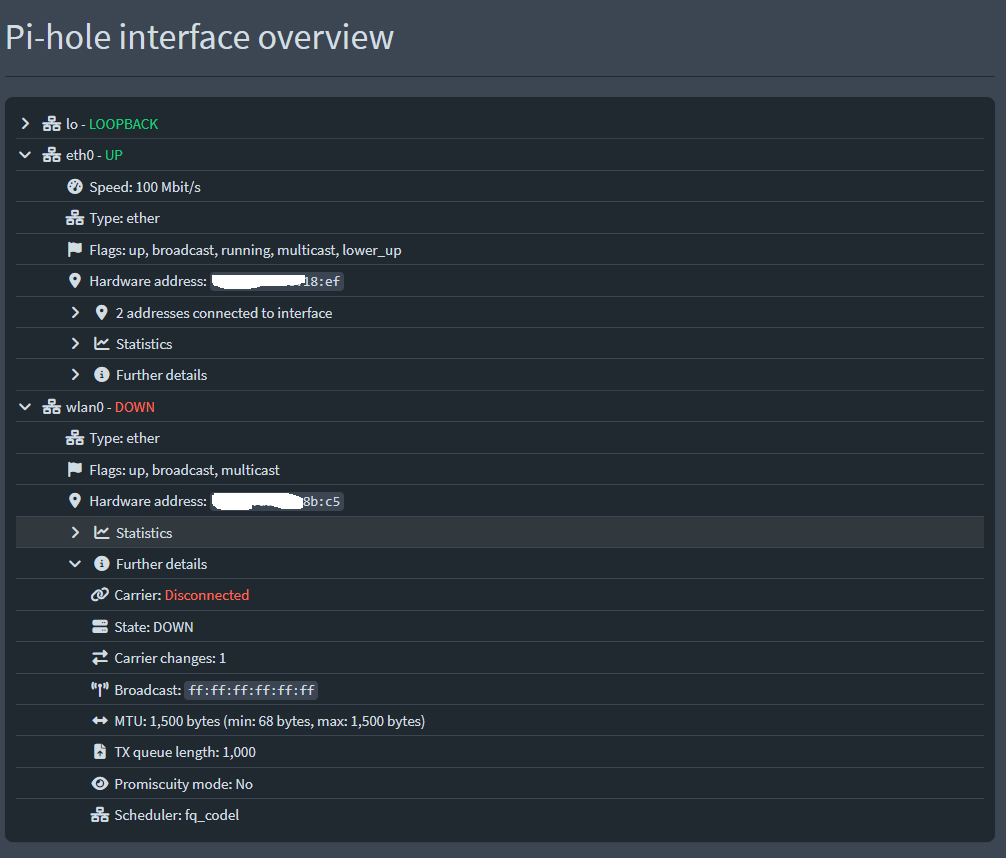Click the eth0 Hardware address pin icon
Viewport: 1006px width, 858px height.
(x=75, y=281)
